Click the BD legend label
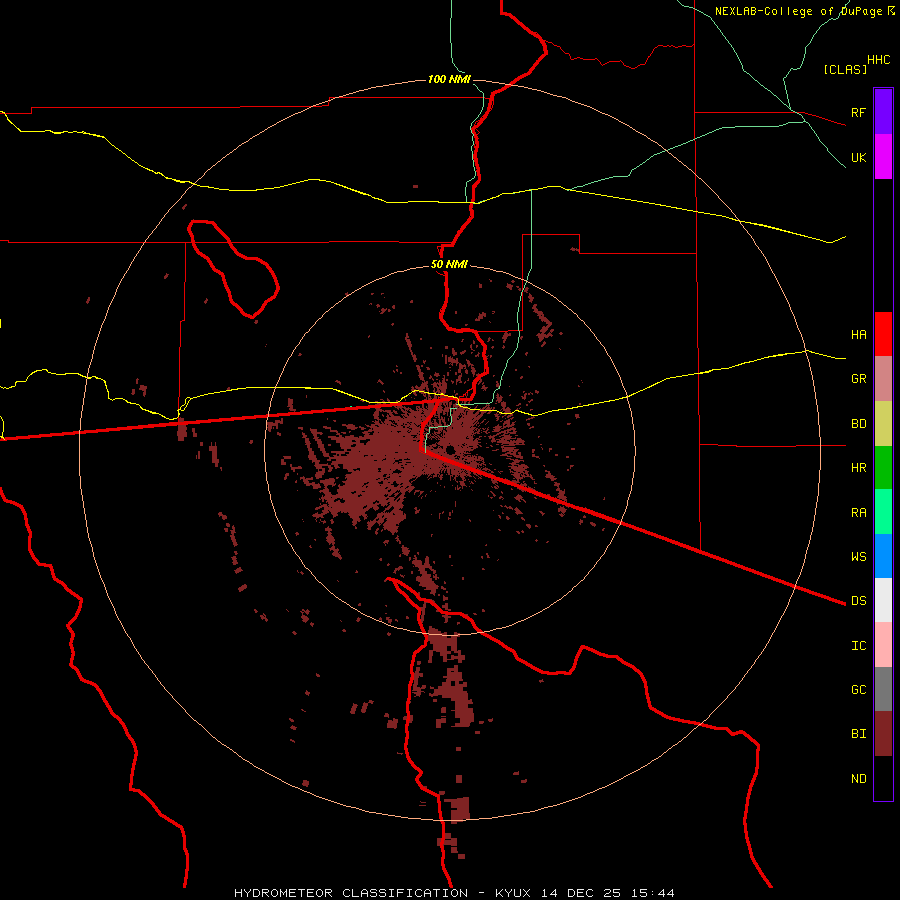900x900 pixels. [x=858, y=424]
